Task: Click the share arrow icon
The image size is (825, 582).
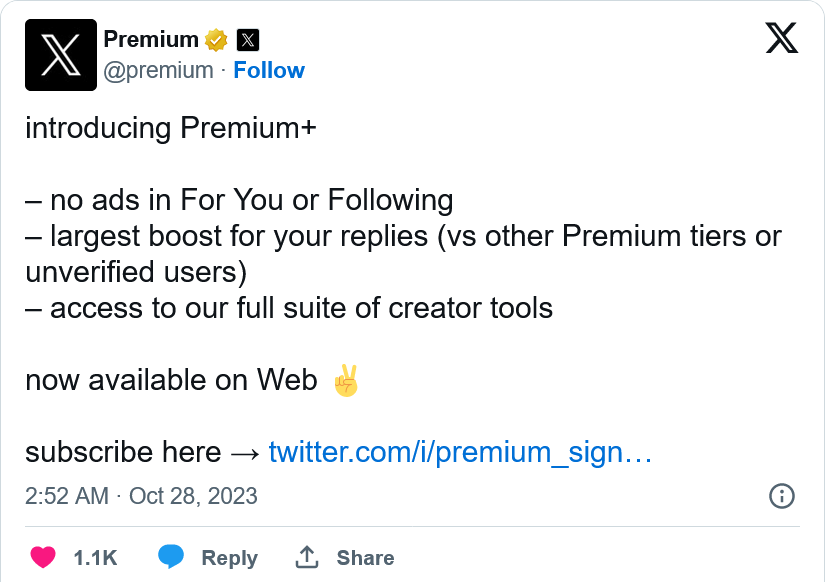Action: point(307,558)
